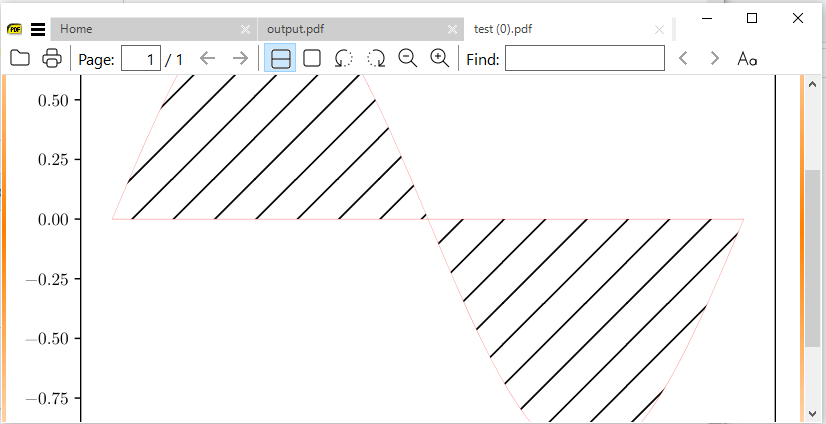The height and width of the screenshot is (424, 826).
Task: Click the 0.50 axis label
Action: coord(54,100)
